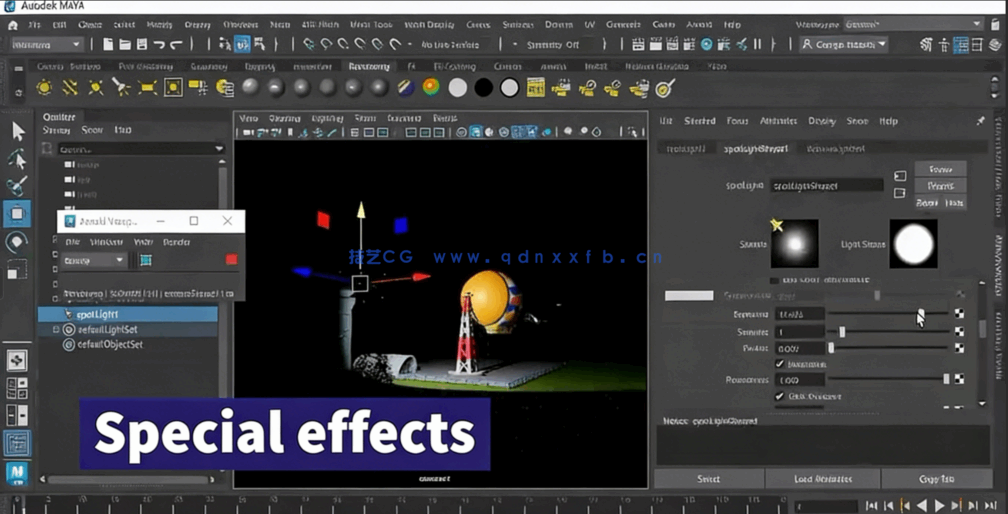Expand the Outliner search dropdown arrow
The width and height of the screenshot is (1008, 514).
(x=219, y=149)
